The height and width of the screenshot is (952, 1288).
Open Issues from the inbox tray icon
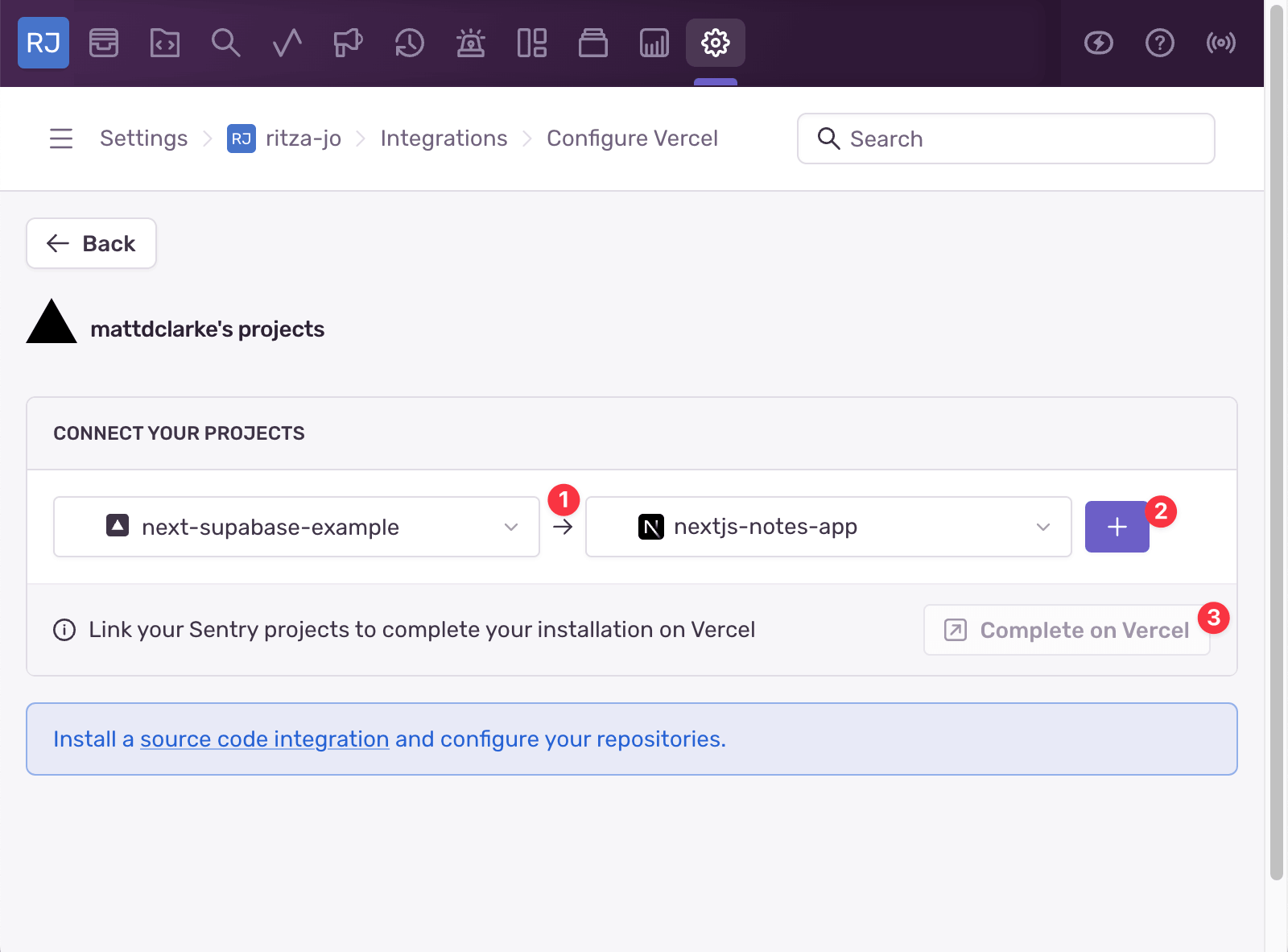pyautogui.click(x=104, y=43)
